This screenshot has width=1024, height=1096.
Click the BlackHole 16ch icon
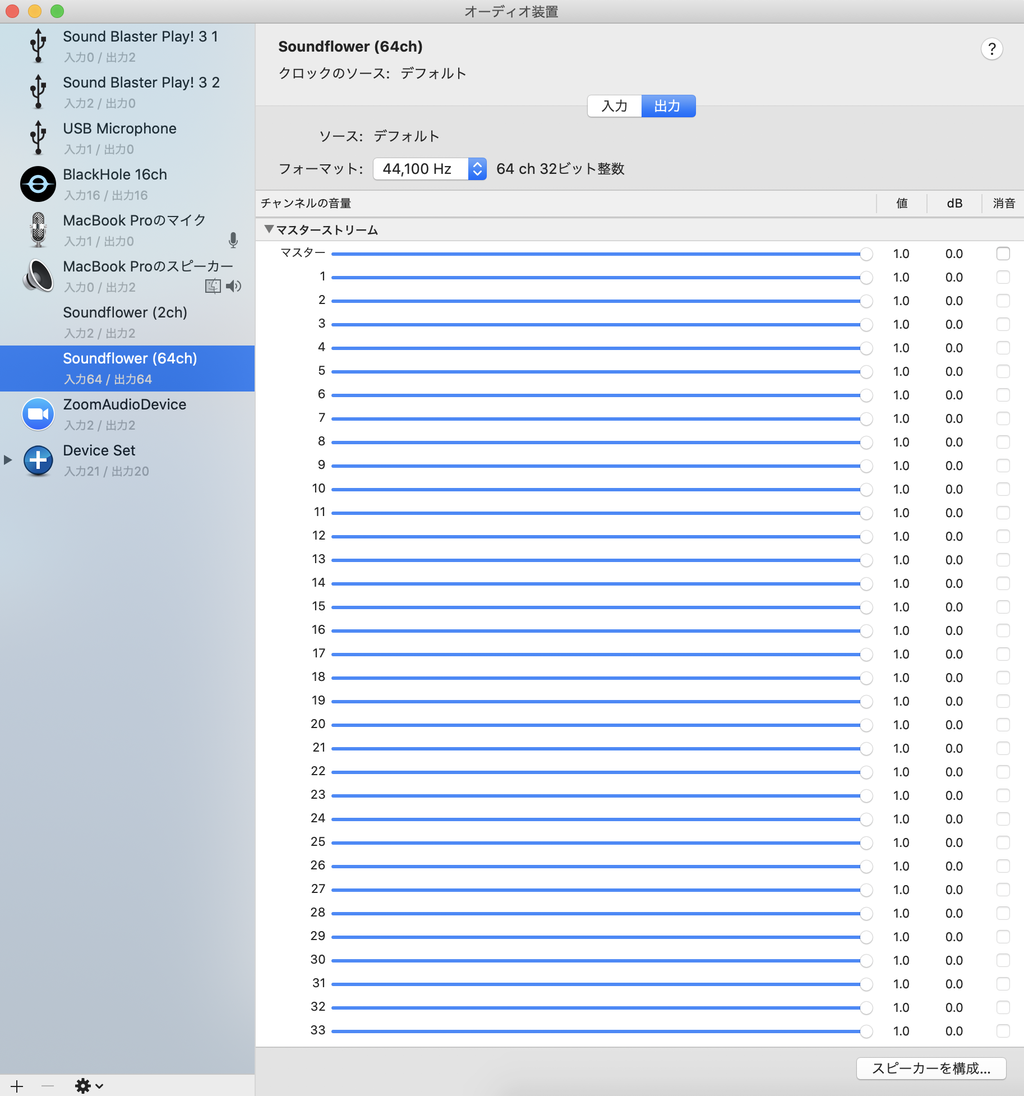click(38, 184)
